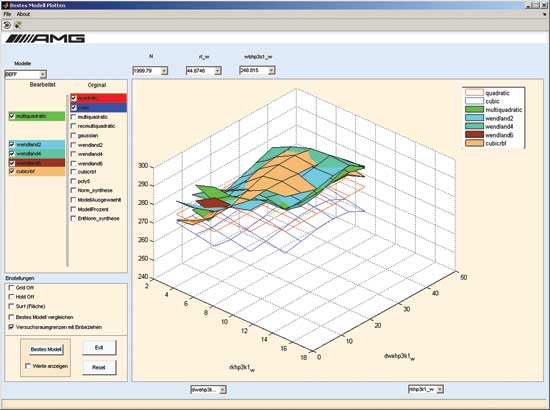Click the Reset button

(99, 368)
